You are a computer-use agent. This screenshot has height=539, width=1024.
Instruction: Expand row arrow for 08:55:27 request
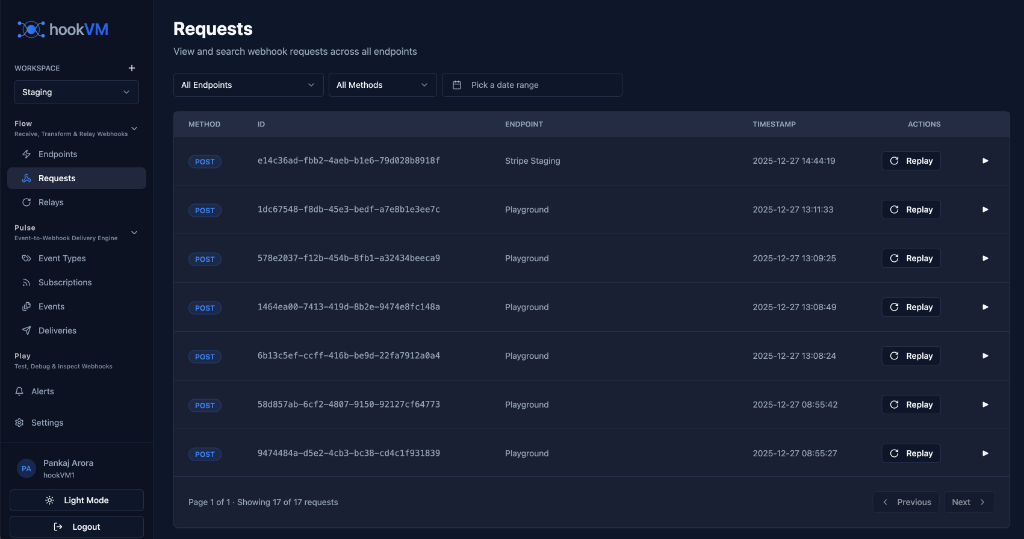pyautogui.click(x=985, y=453)
